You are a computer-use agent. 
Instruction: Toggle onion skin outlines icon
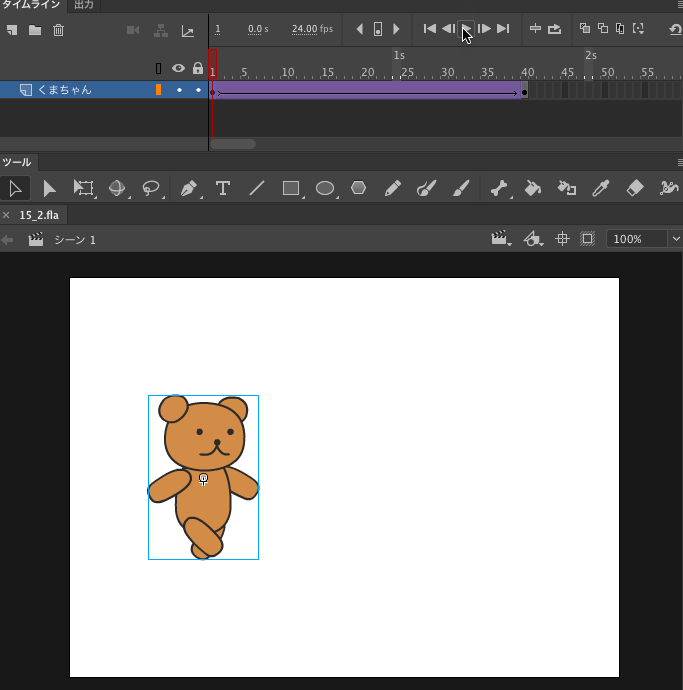click(x=602, y=29)
